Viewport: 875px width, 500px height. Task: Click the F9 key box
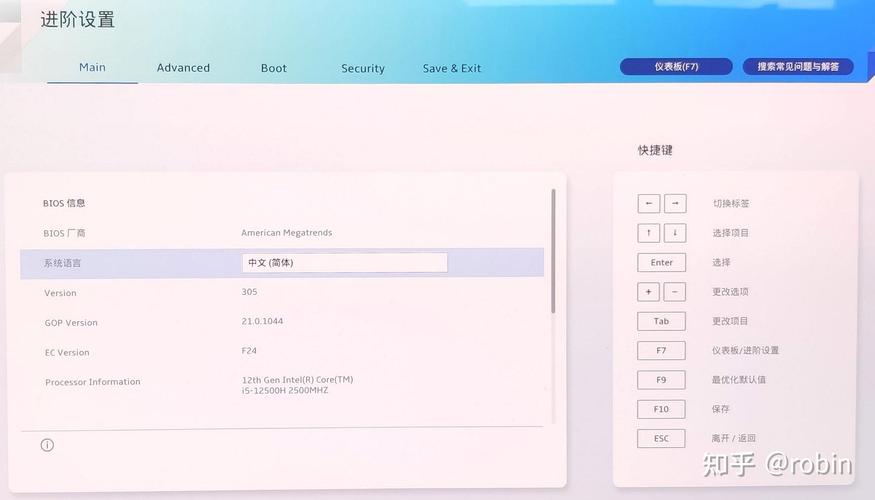point(661,380)
